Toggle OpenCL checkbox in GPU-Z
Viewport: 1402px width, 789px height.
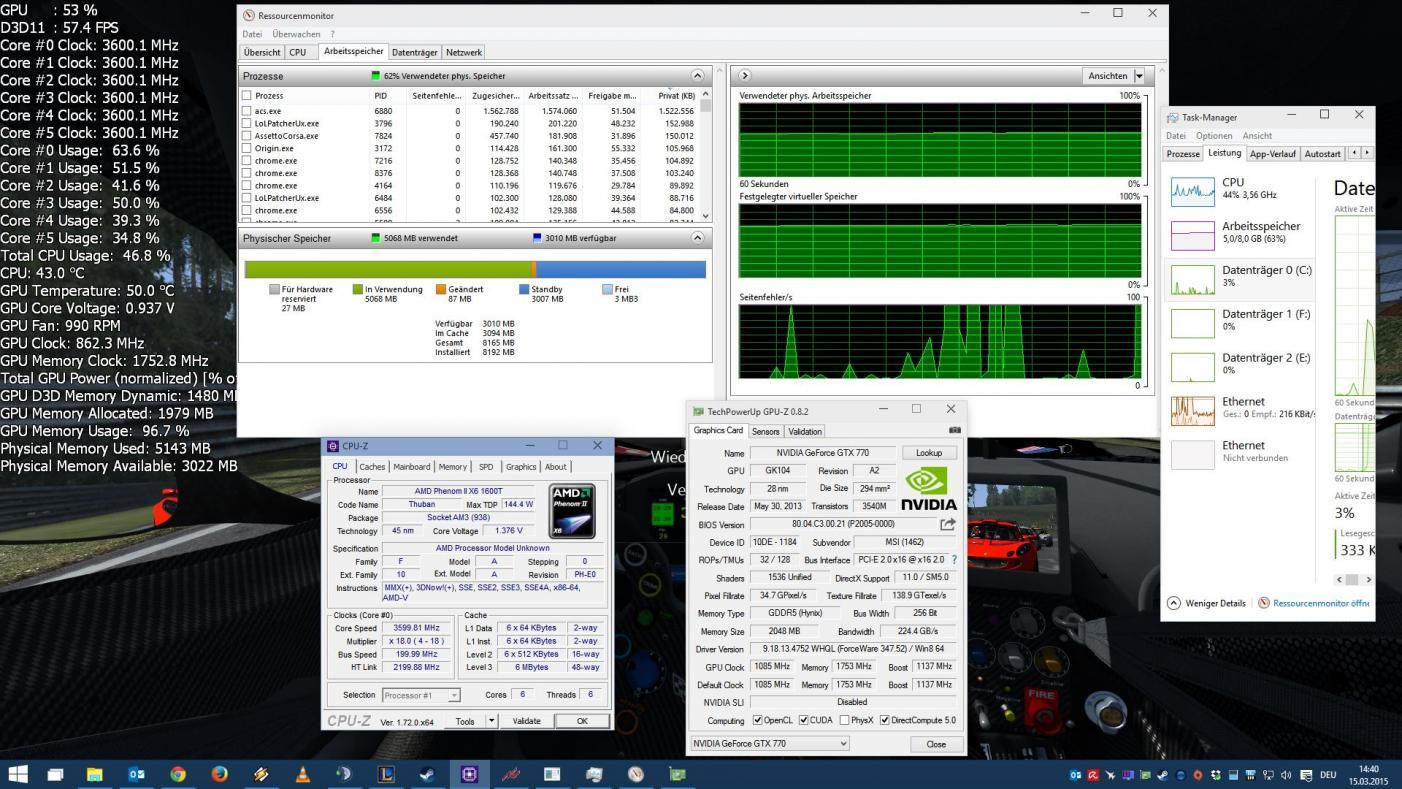(x=757, y=720)
